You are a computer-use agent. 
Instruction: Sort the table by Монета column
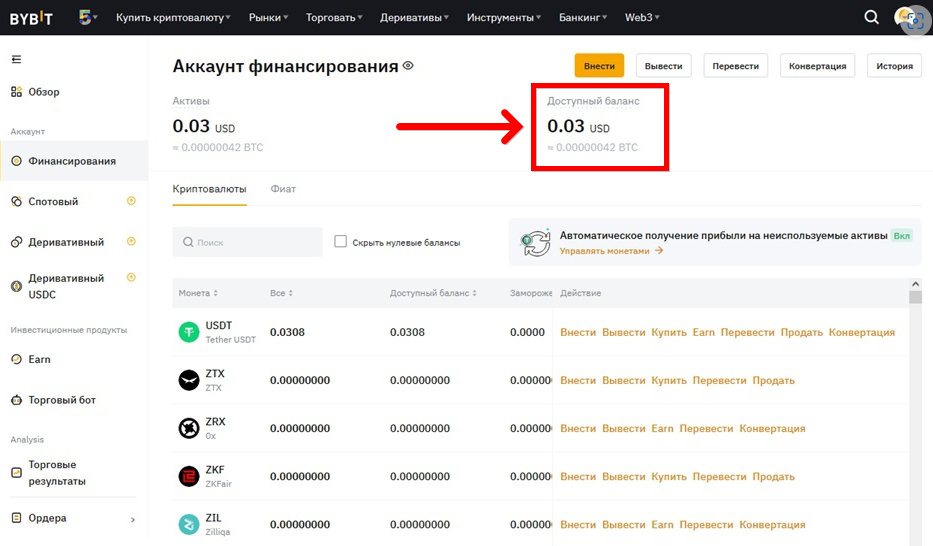point(198,293)
